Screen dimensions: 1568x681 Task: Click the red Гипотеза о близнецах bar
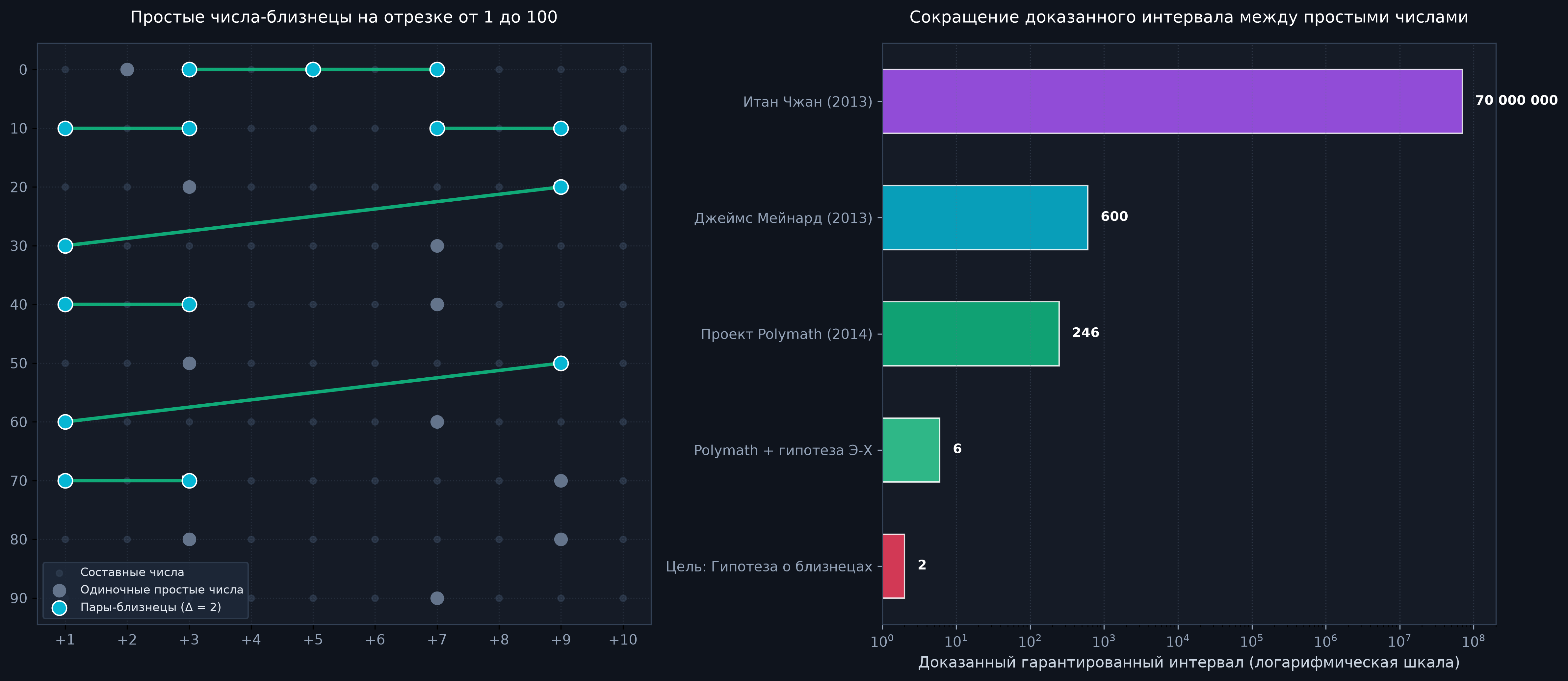point(894,566)
